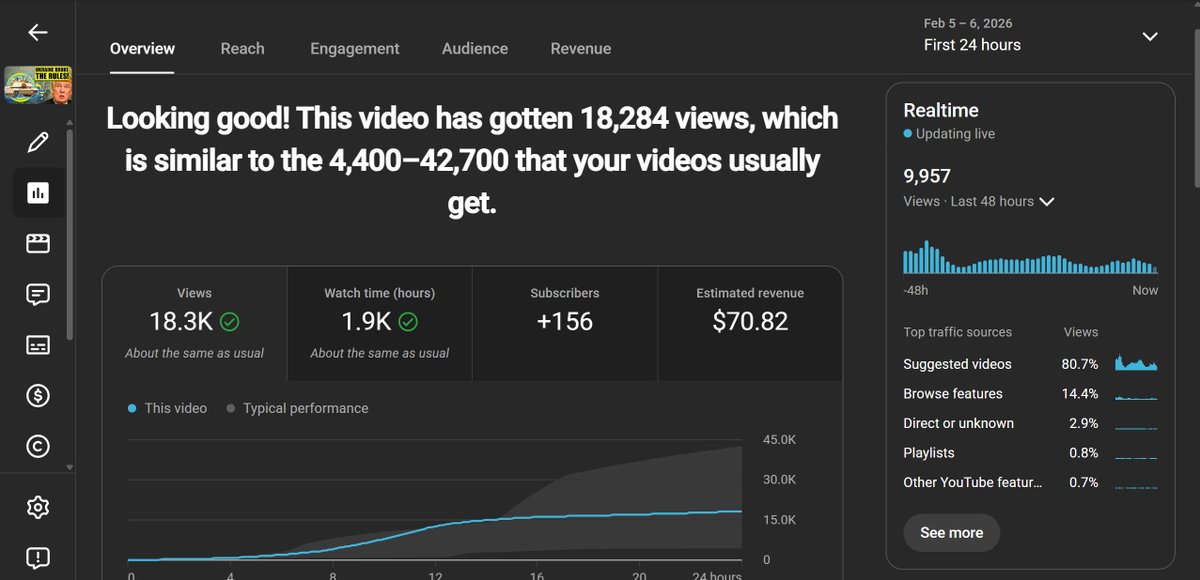1200x580 pixels.
Task: Open the Comments section icon
Action: [38, 294]
